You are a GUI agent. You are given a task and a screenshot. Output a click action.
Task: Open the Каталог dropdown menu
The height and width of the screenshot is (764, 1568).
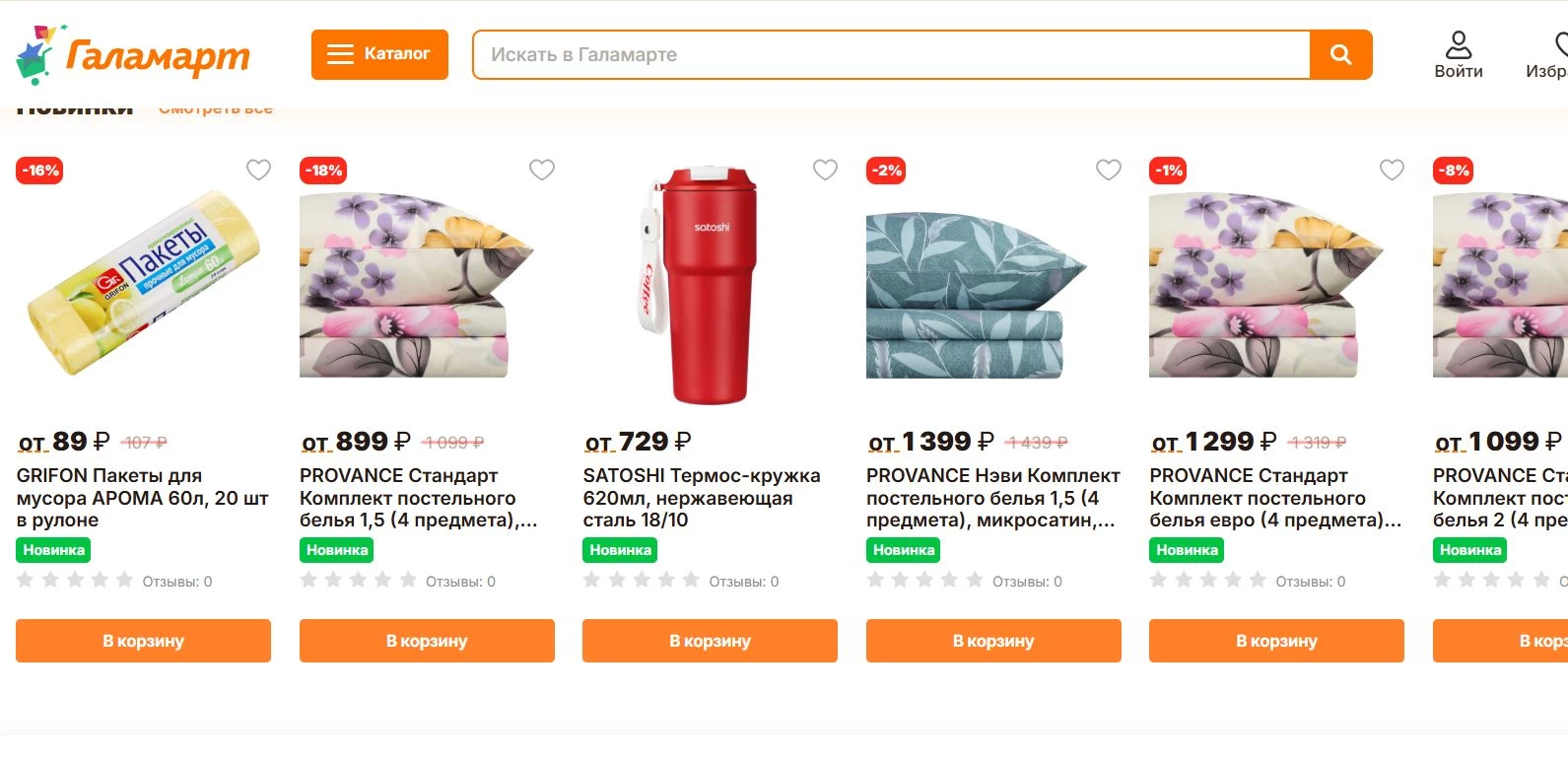tap(379, 55)
